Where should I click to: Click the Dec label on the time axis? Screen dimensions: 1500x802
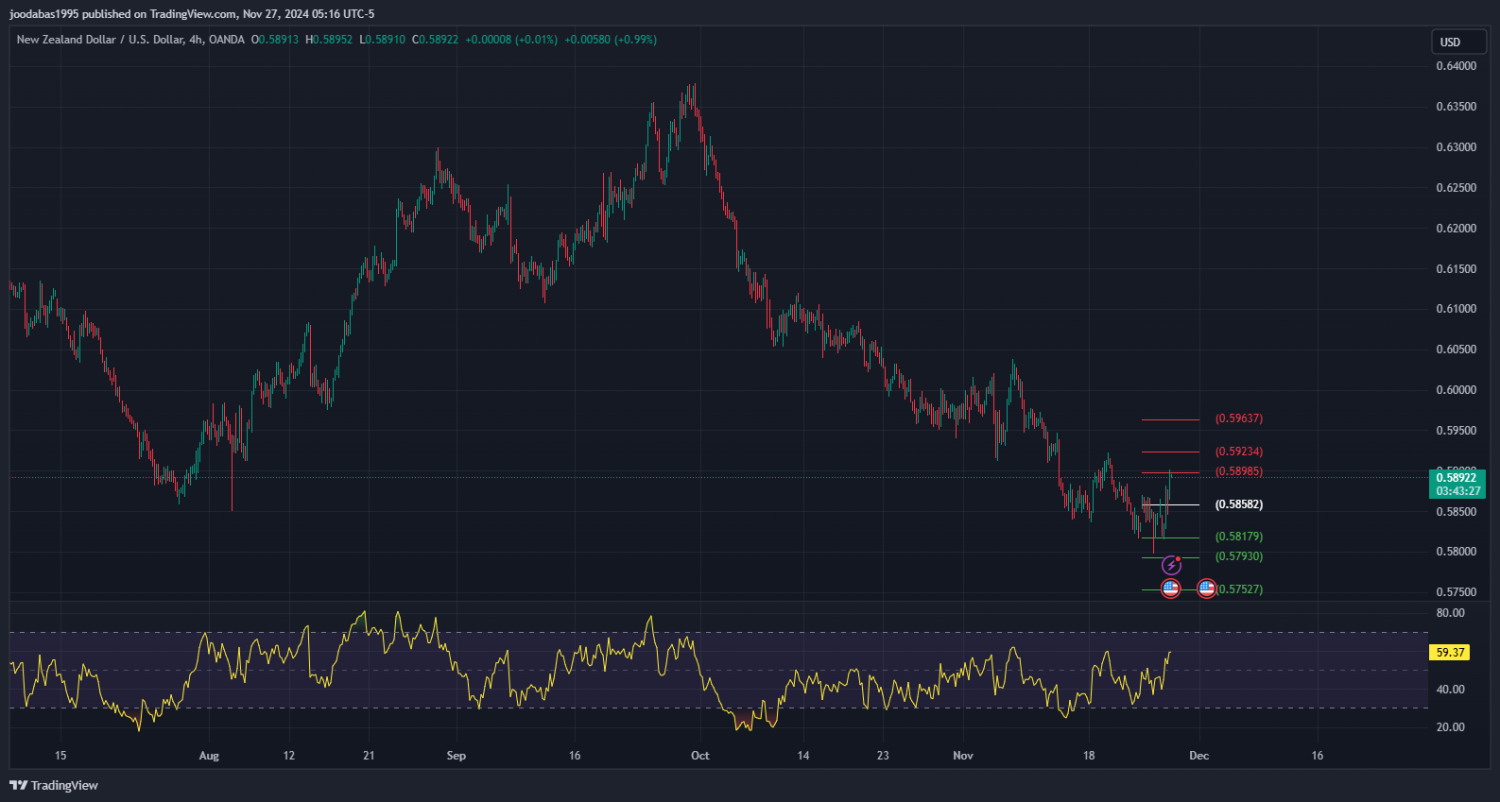click(1199, 756)
